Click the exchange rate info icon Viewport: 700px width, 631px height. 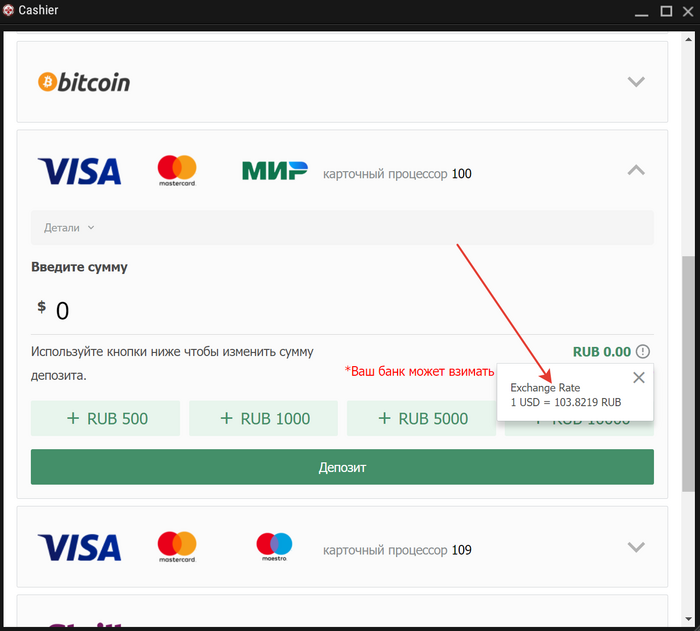coord(642,351)
